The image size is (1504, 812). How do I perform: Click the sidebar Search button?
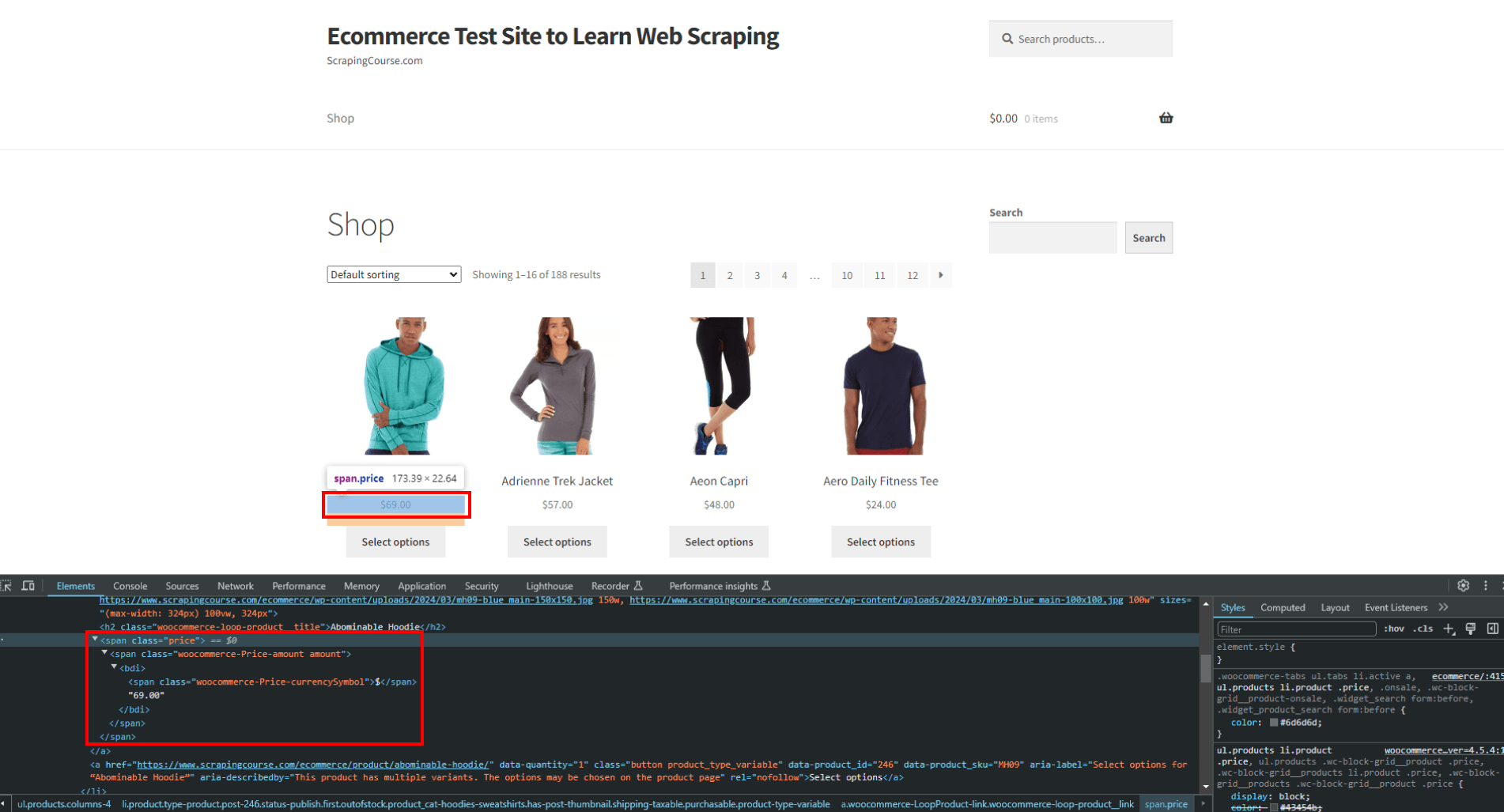tap(1149, 238)
